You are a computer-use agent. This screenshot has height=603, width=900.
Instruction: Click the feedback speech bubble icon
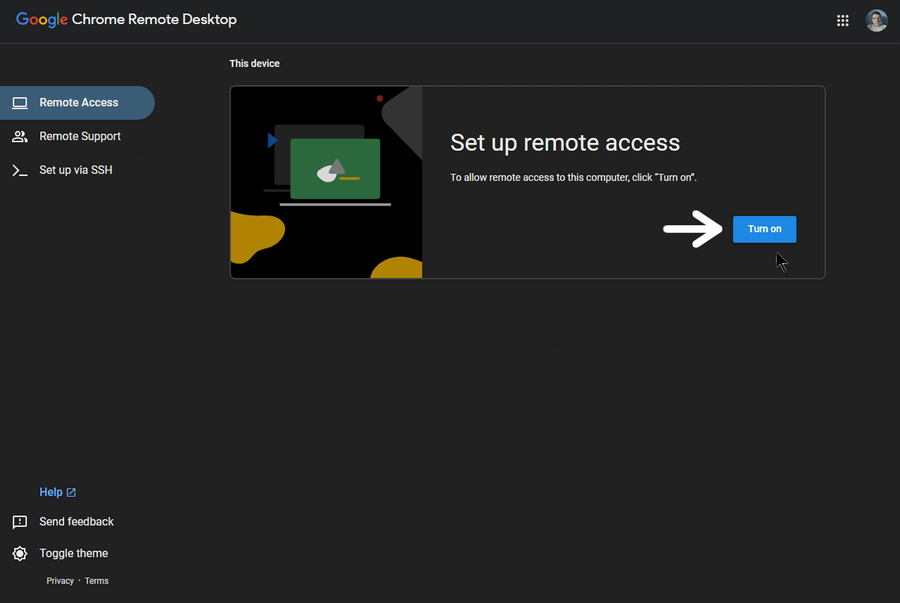(20, 522)
